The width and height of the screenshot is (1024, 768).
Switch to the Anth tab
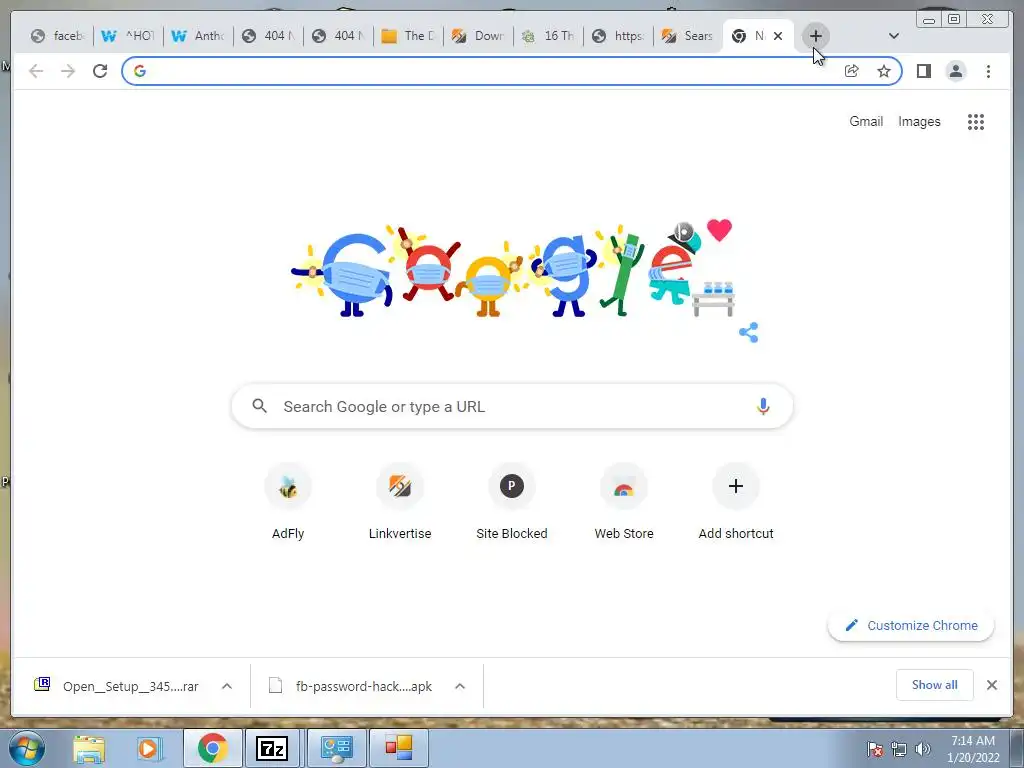tap(198, 36)
